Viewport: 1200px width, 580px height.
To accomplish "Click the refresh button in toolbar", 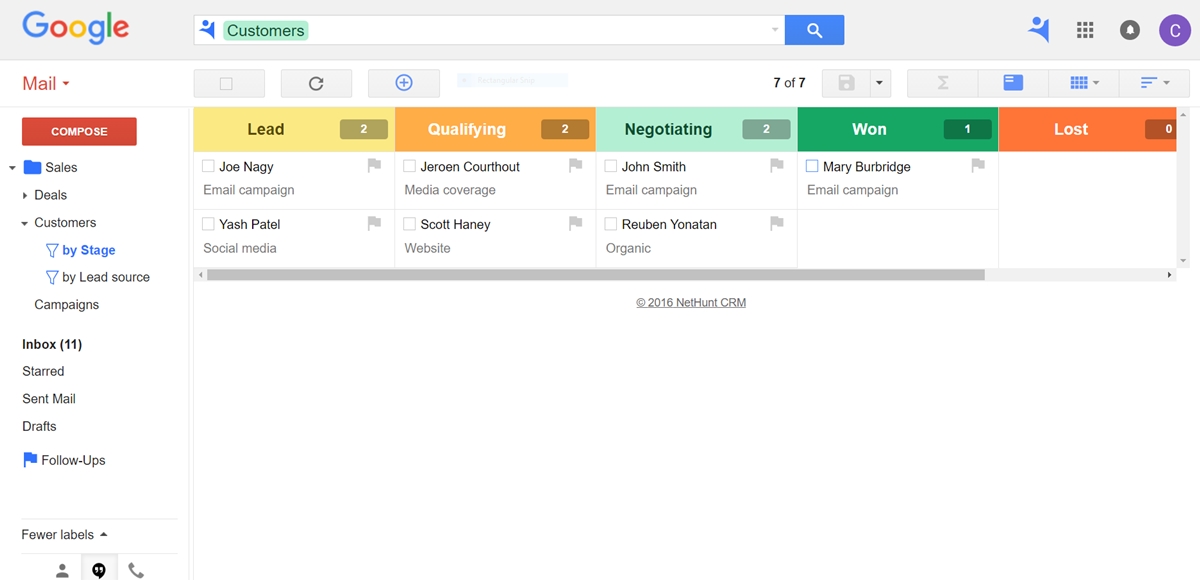I will click(x=316, y=83).
